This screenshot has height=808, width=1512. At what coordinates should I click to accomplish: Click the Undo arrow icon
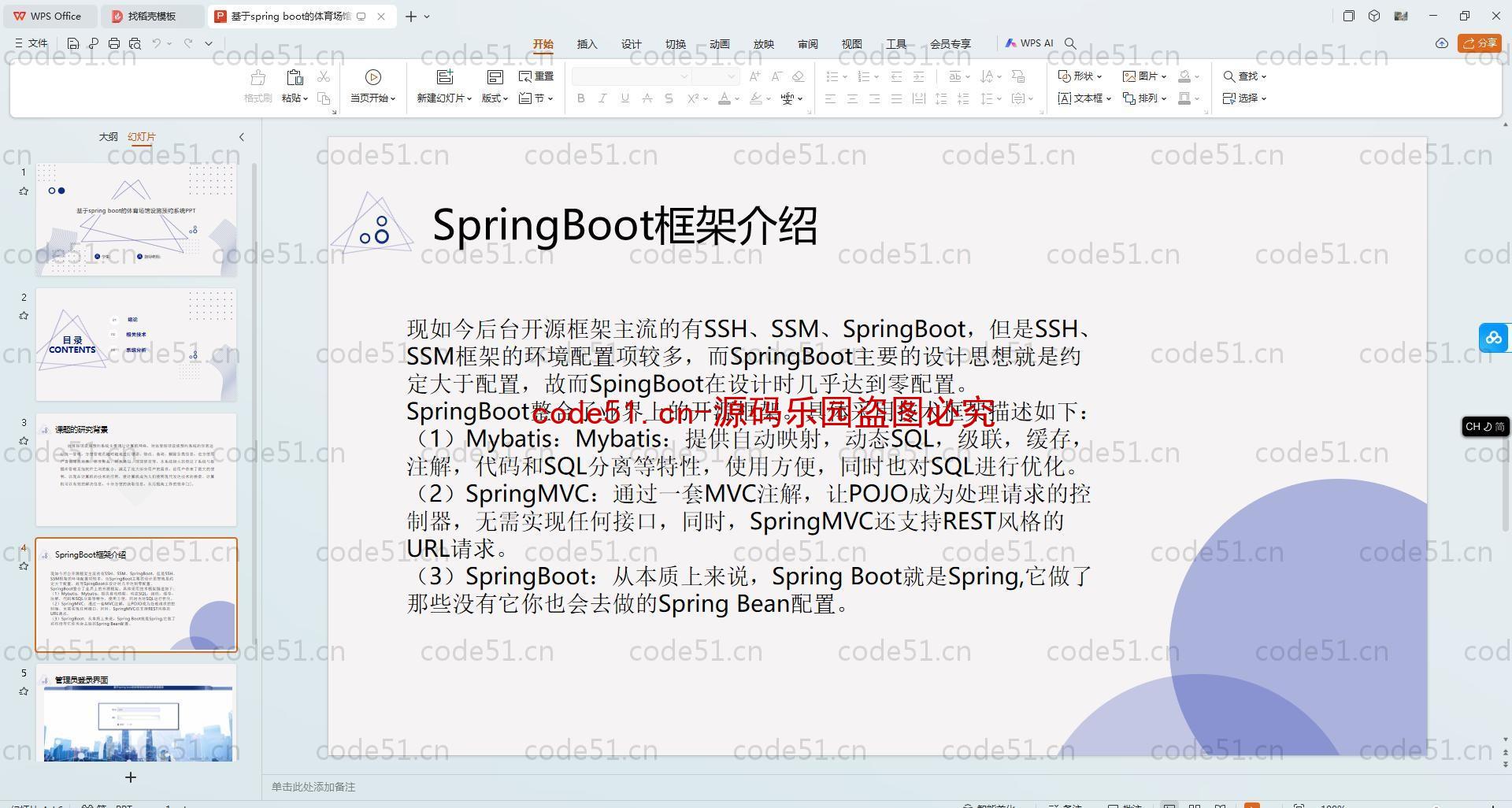pyautogui.click(x=157, y=43)
